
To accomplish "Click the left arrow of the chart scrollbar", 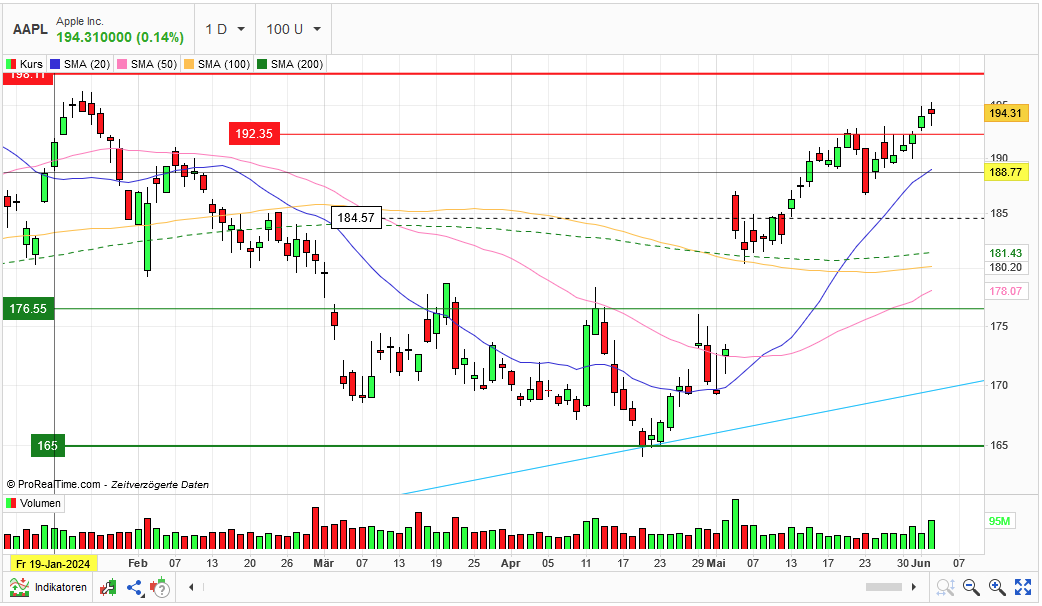I will [191, 587].
